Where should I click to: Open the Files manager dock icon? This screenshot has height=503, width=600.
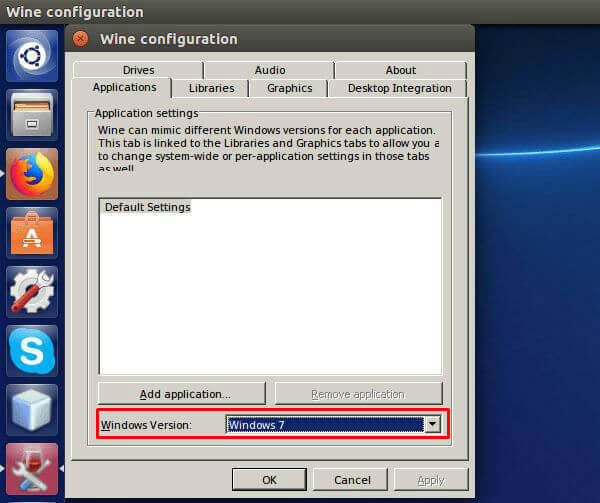pos(32,115)
